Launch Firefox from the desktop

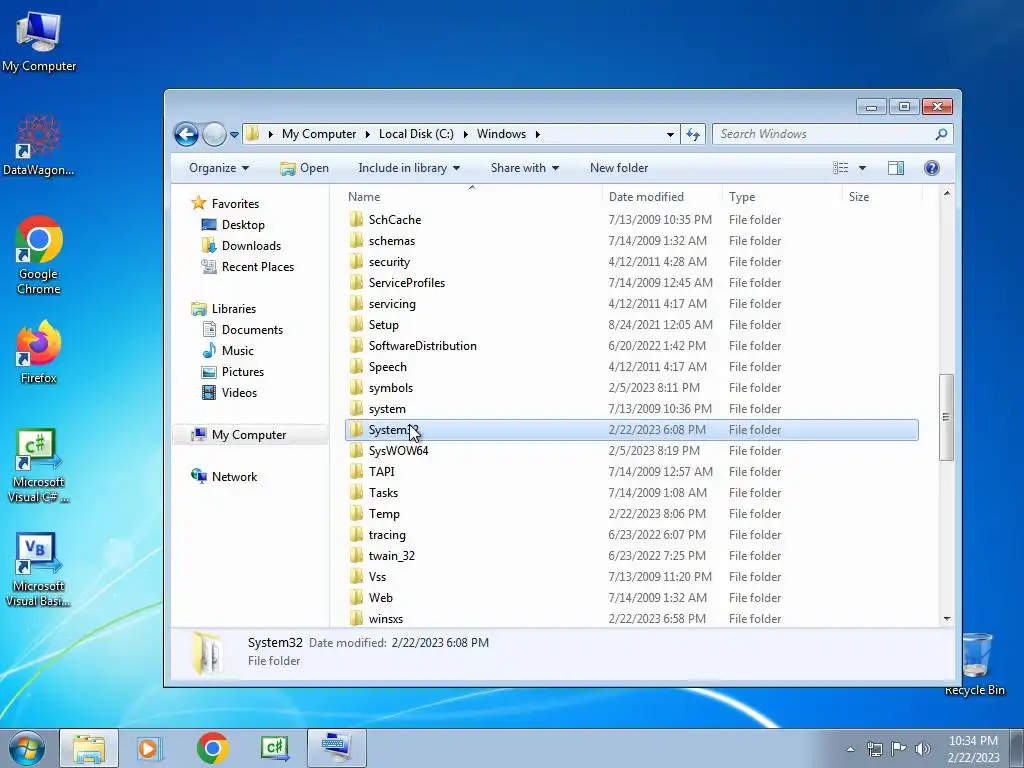pyautogui.click(x=39, y=351)
